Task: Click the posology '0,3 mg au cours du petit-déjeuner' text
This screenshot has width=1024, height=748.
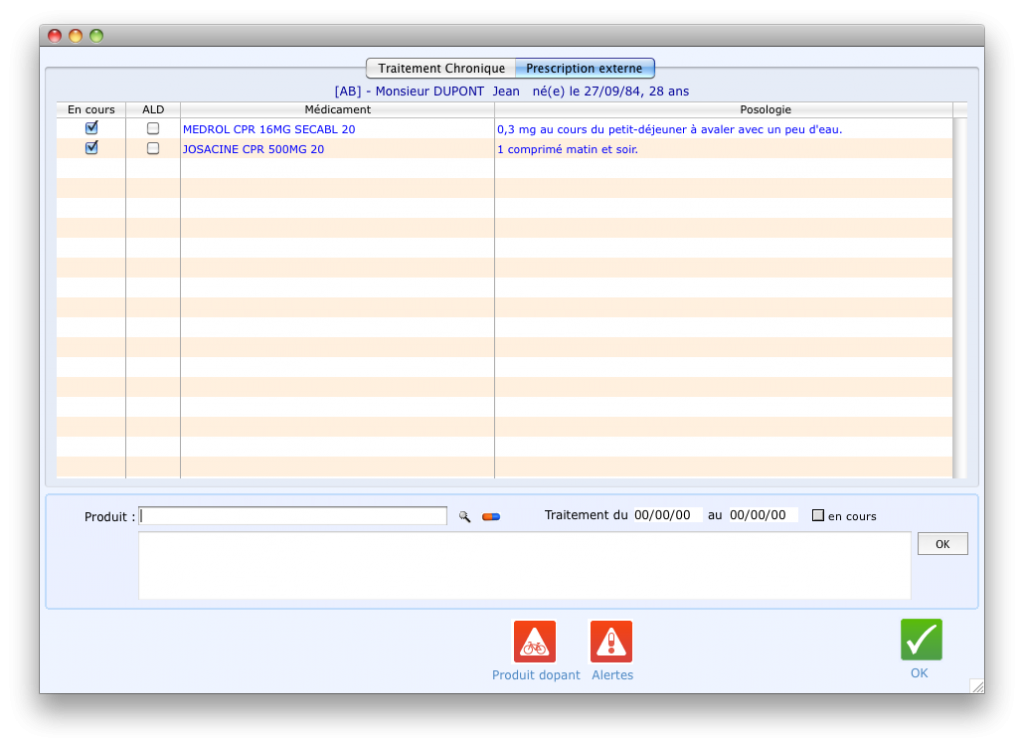Action: point(669,129)
